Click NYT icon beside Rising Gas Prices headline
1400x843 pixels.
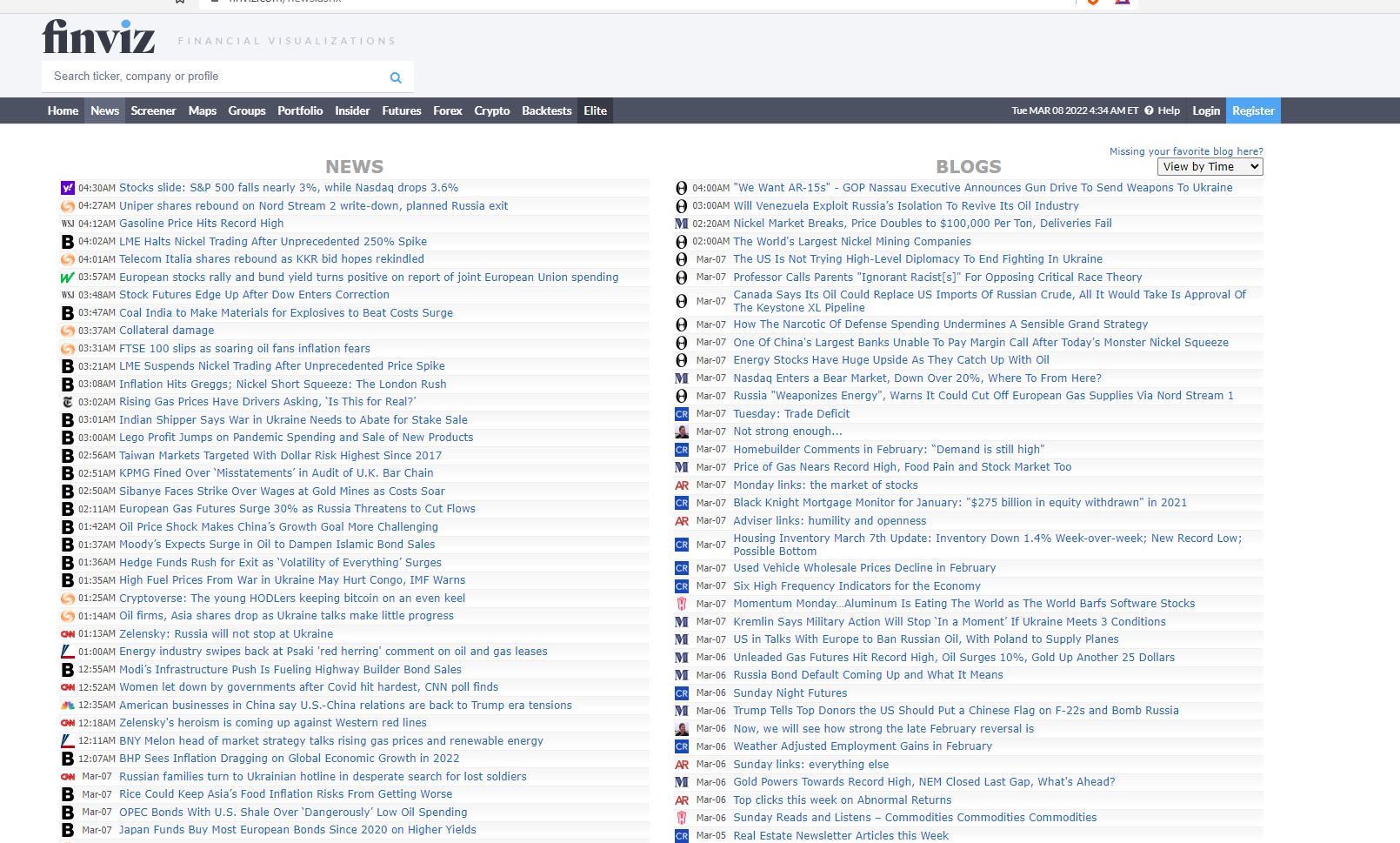click(68, 402)
